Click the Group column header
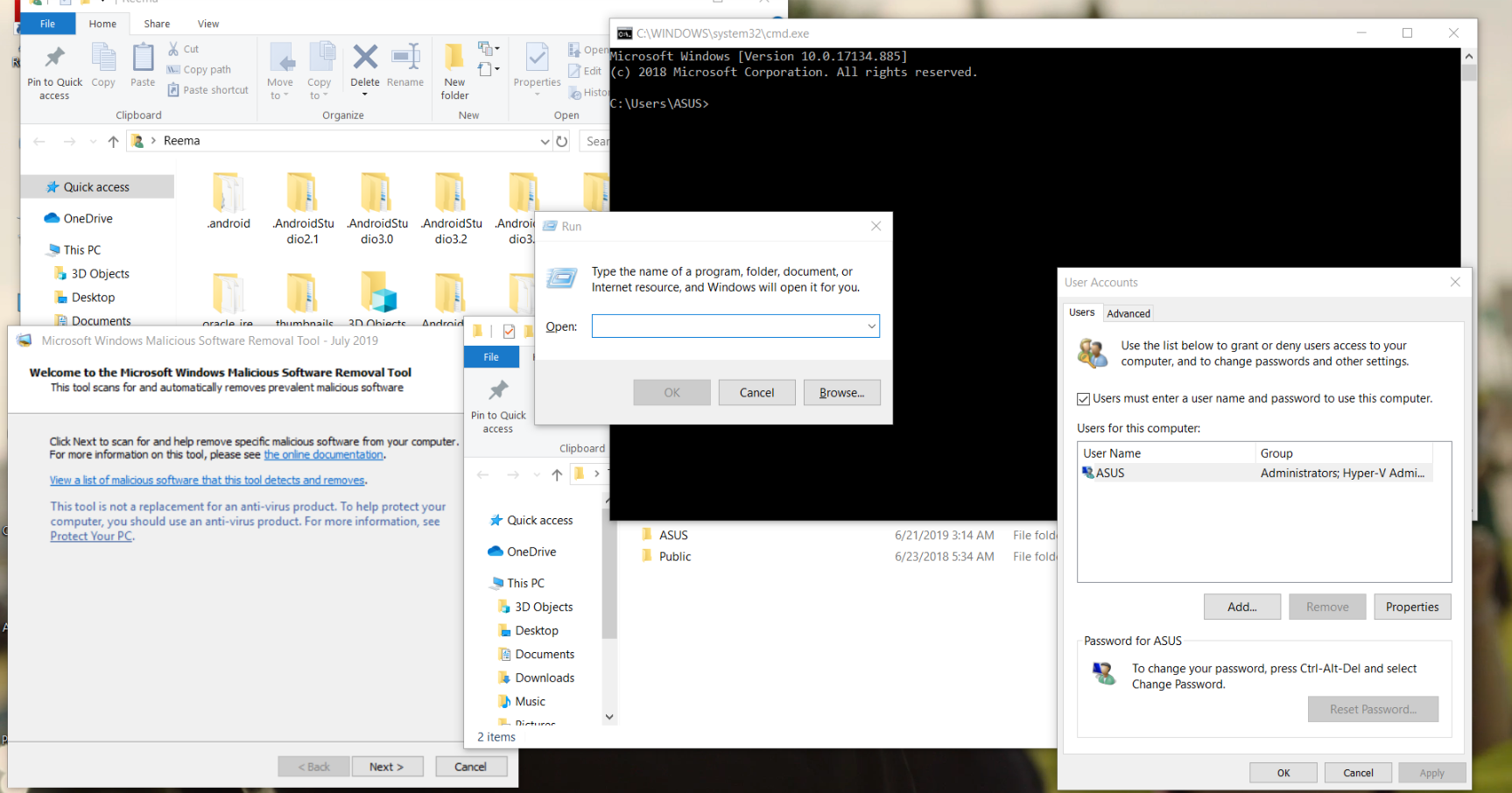 pos(1344,453)
